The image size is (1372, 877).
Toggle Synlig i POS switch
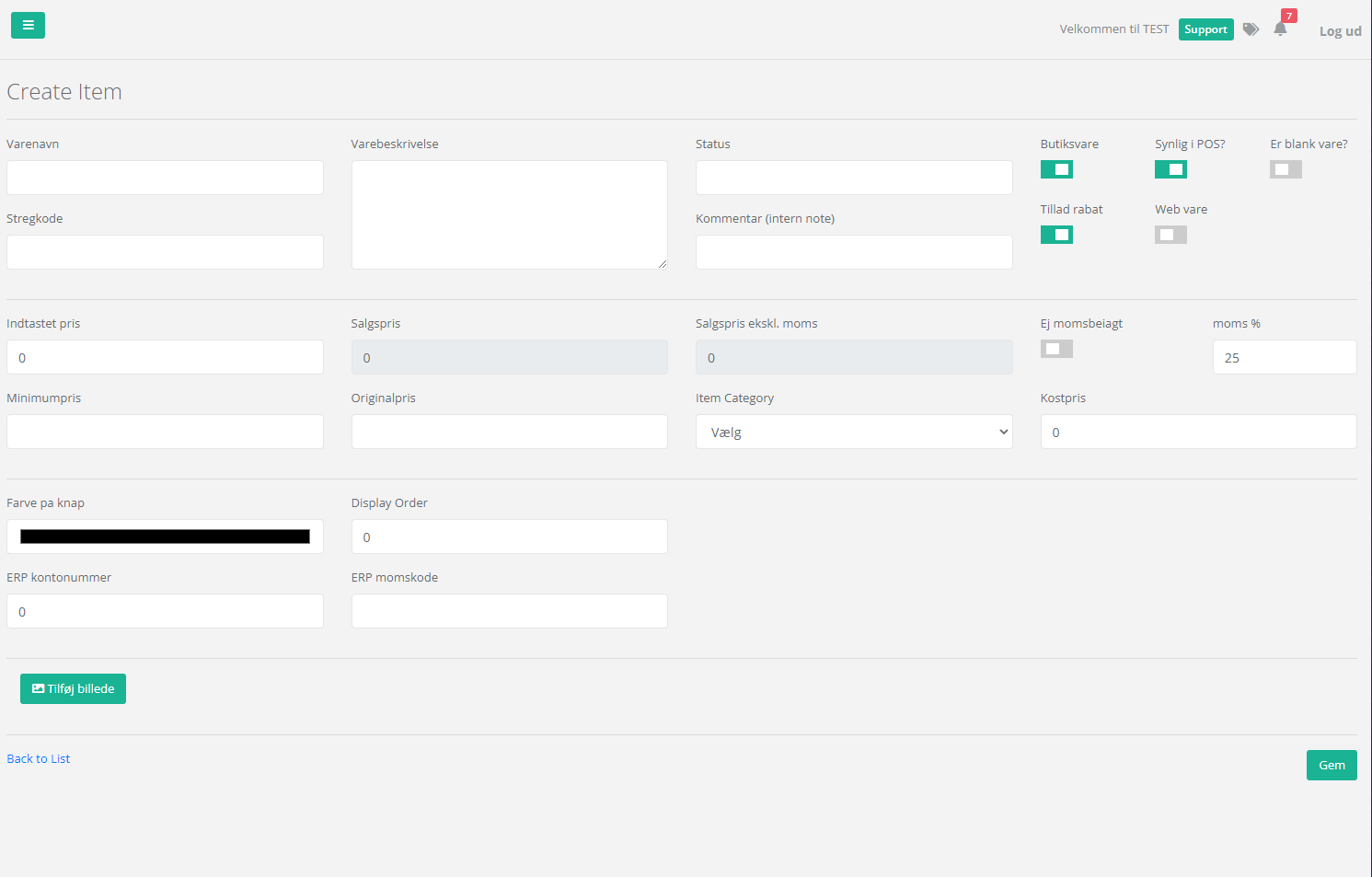1170,169
